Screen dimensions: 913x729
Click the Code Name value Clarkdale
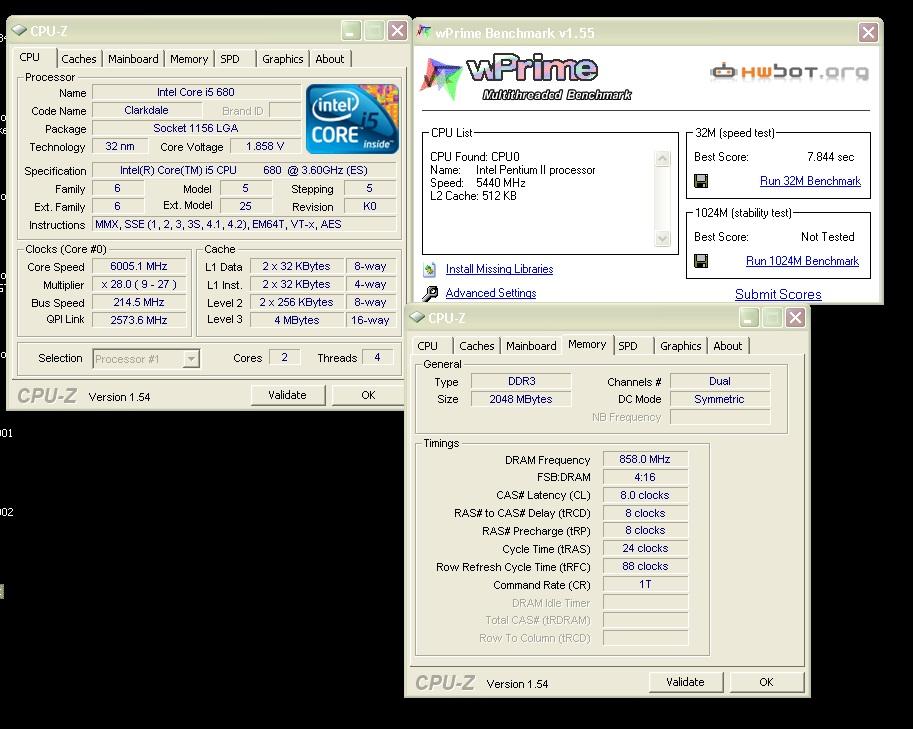click(x=146, y=110)
